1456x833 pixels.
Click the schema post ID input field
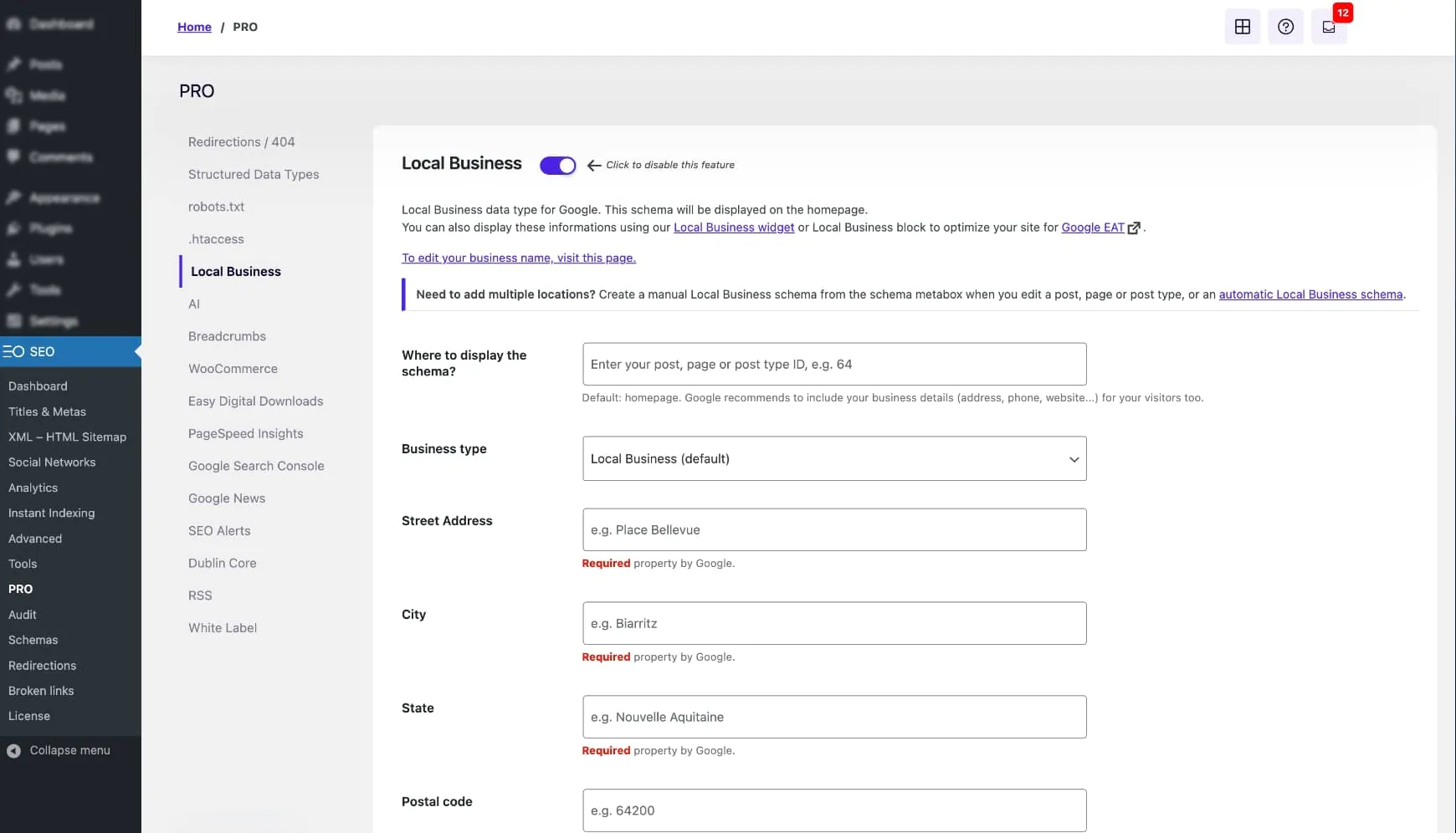tap(833, 364)
